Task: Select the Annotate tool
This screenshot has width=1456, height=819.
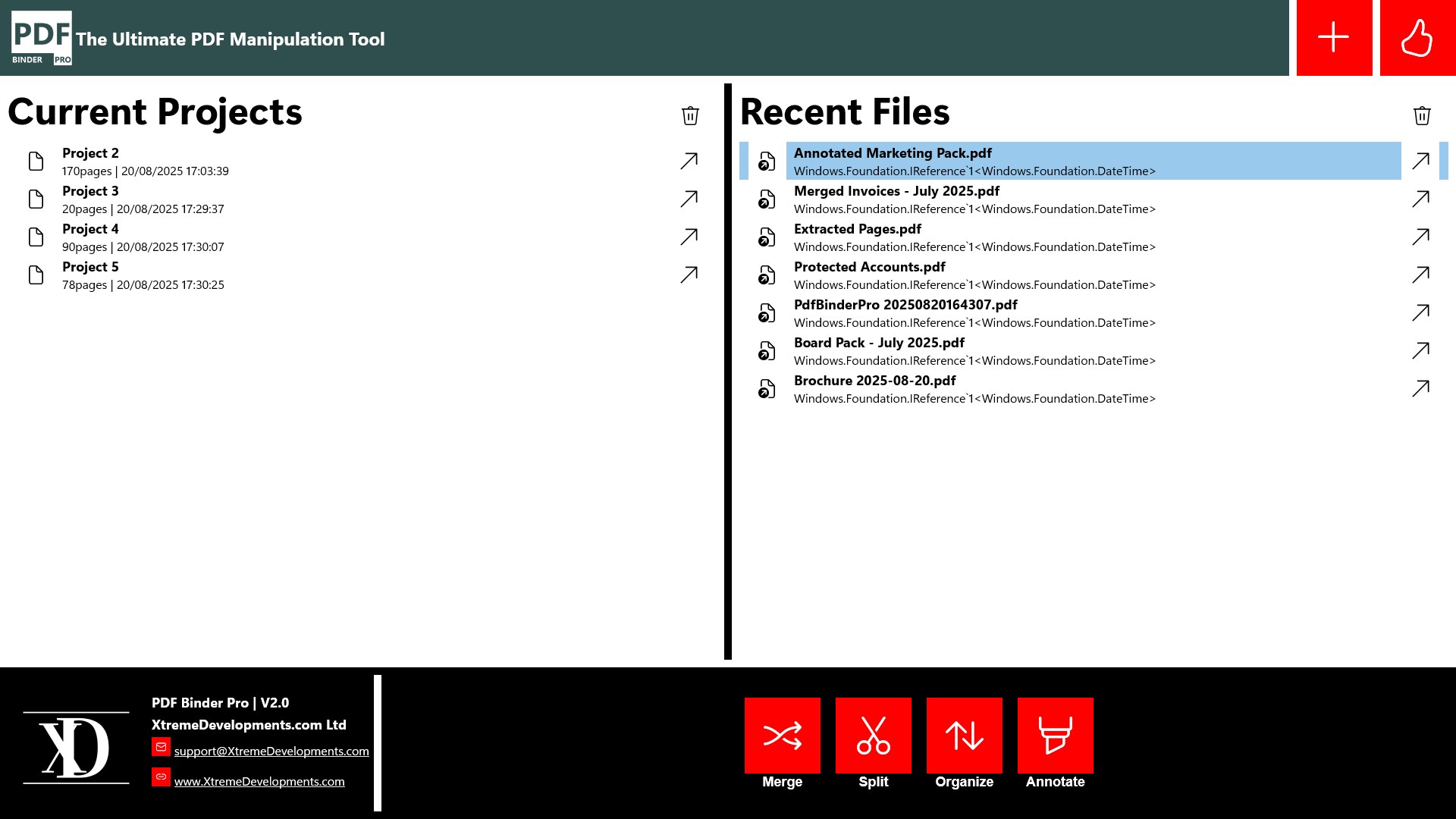Action: pos(1055,735)
